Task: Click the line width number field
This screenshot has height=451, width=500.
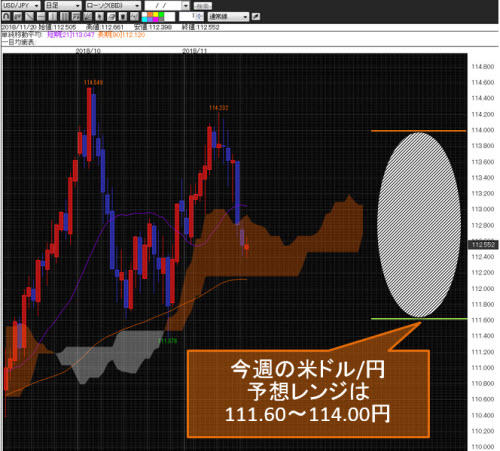Action: 191,17
